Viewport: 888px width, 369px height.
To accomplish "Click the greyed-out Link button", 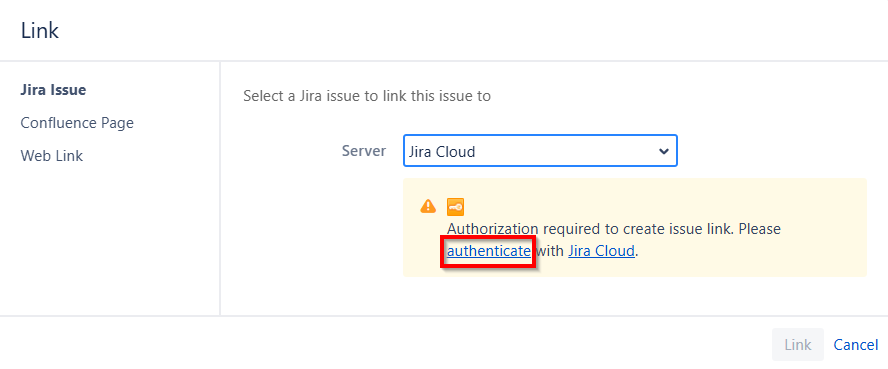I will (x=797, y=345).
